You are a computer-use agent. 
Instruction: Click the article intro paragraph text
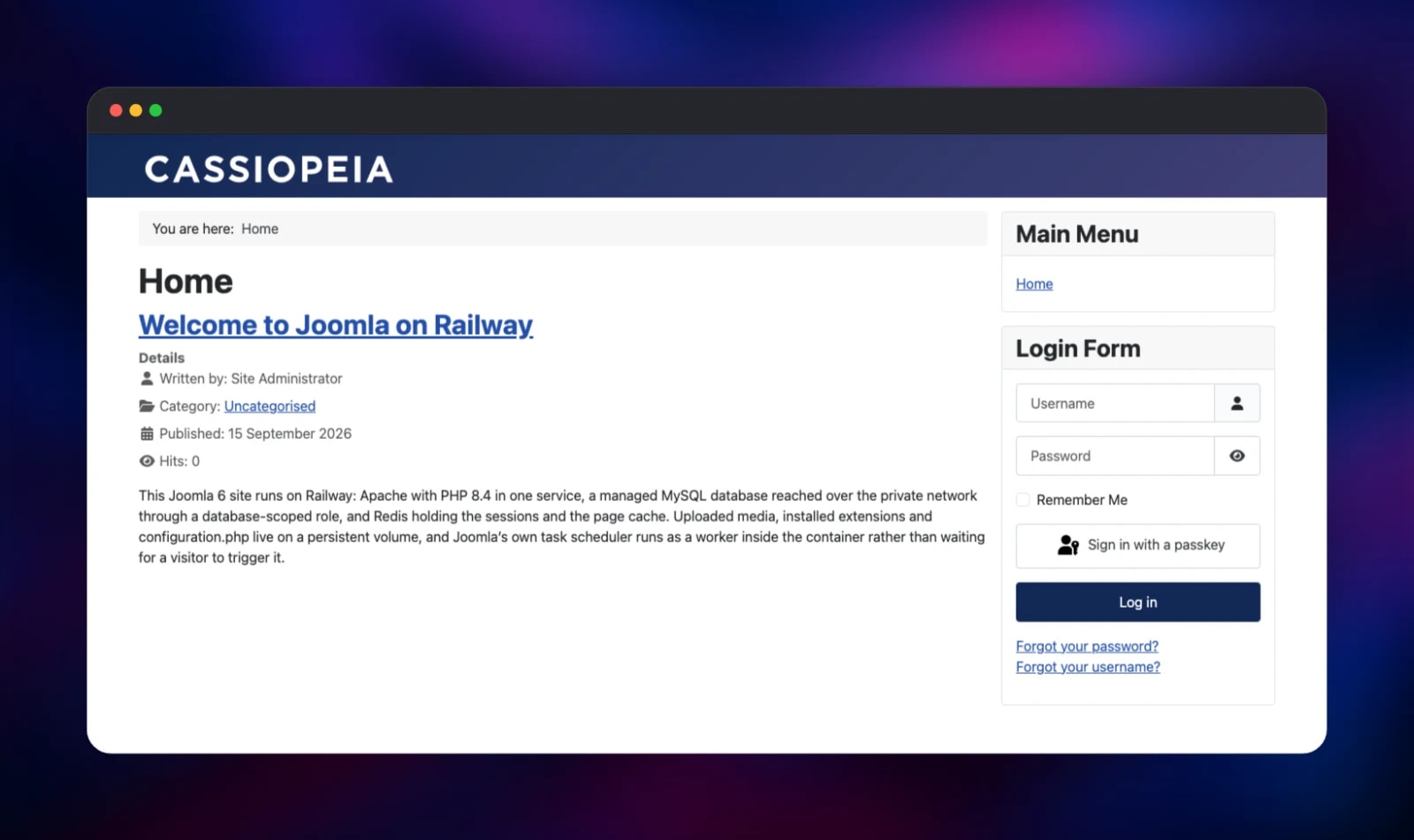(x=562, y=526)
